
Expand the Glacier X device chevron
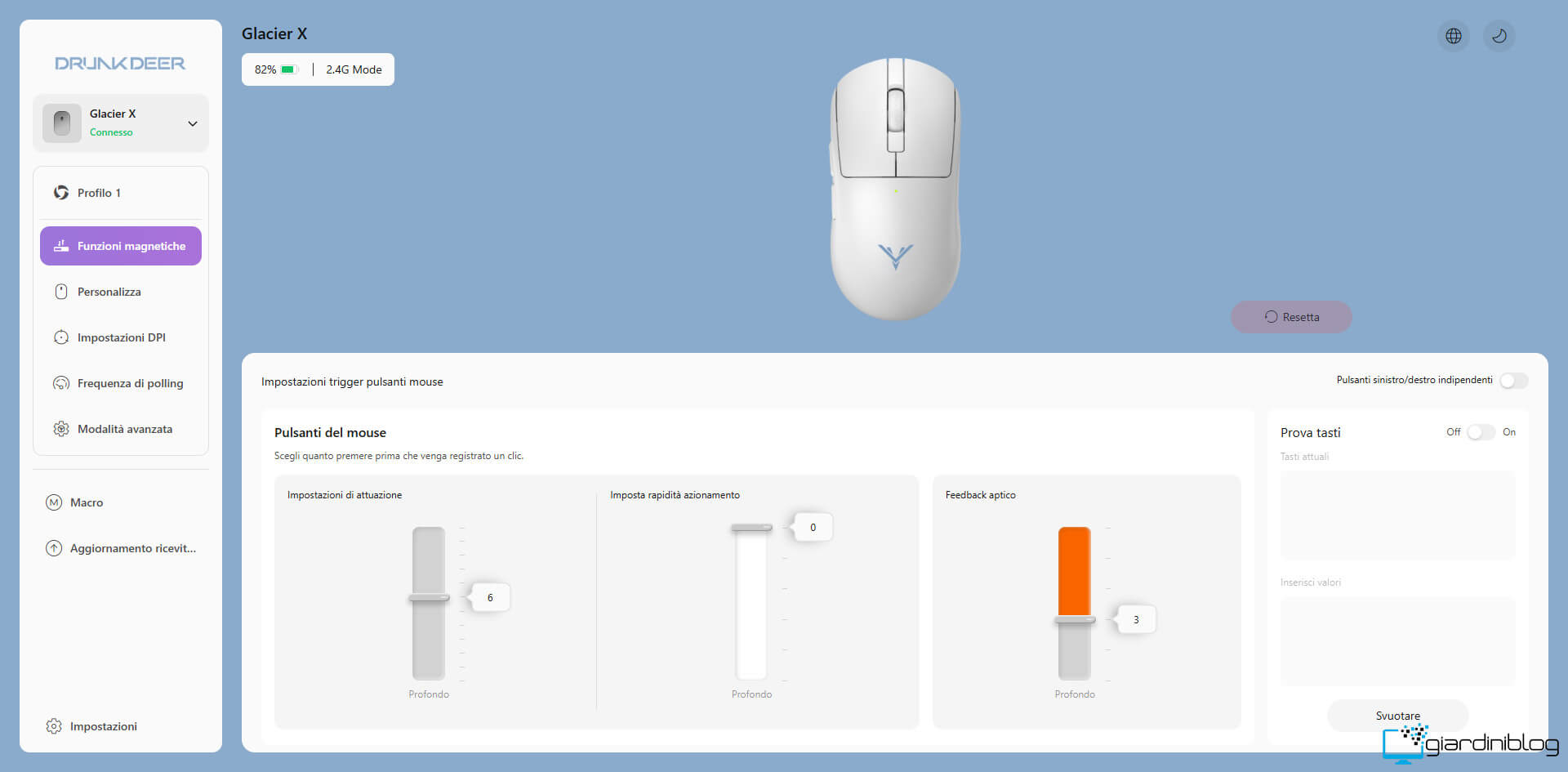(193, 124)
